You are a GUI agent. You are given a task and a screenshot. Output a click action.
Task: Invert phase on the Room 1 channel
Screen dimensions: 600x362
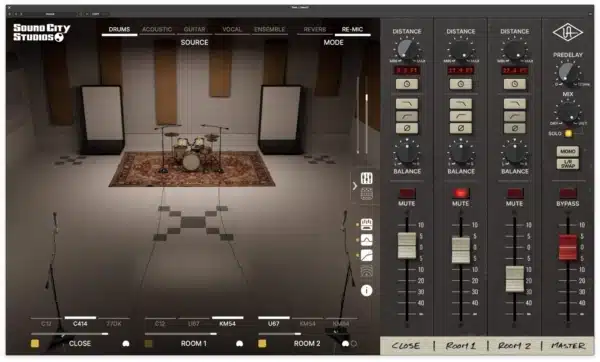[461, 128]
